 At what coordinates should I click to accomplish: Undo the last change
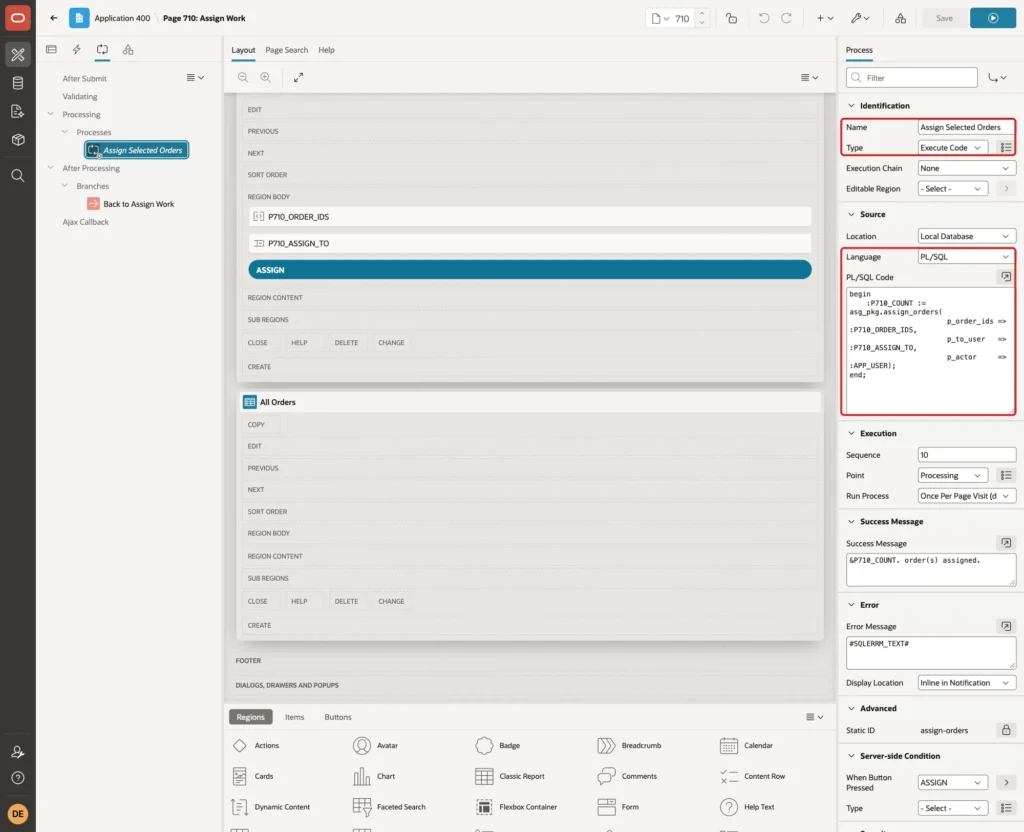(x=763, y=18)
